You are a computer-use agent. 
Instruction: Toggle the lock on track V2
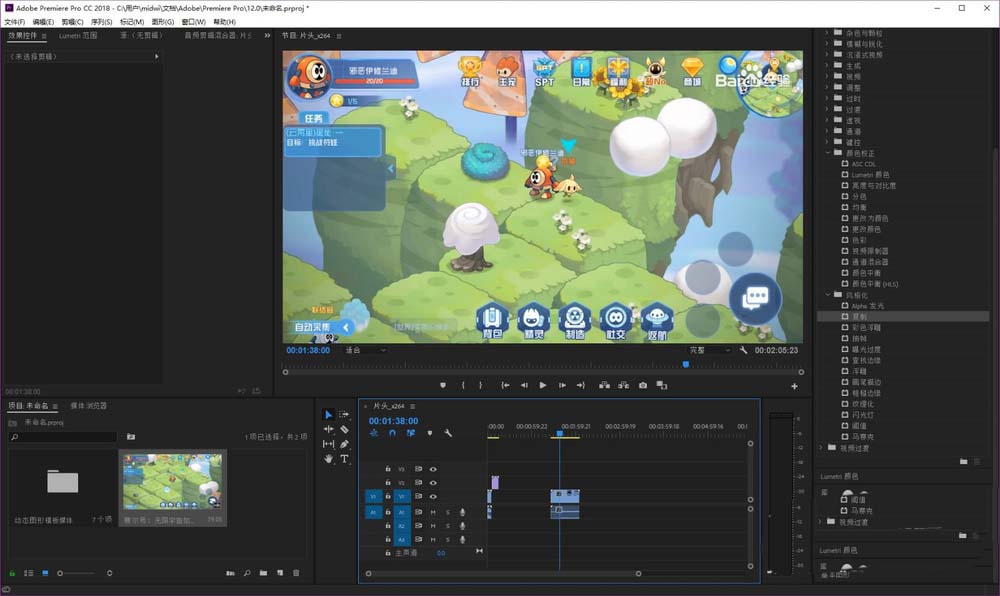[x=388, y=482]
